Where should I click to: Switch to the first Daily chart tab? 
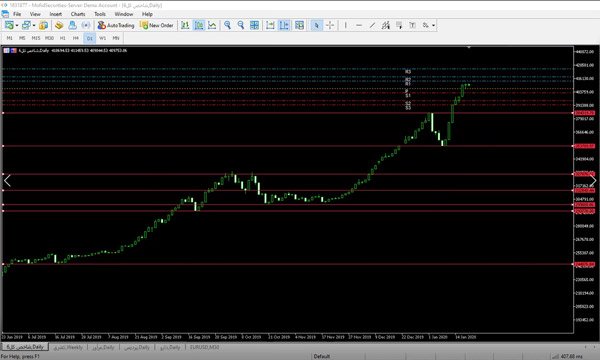point(25,347)
